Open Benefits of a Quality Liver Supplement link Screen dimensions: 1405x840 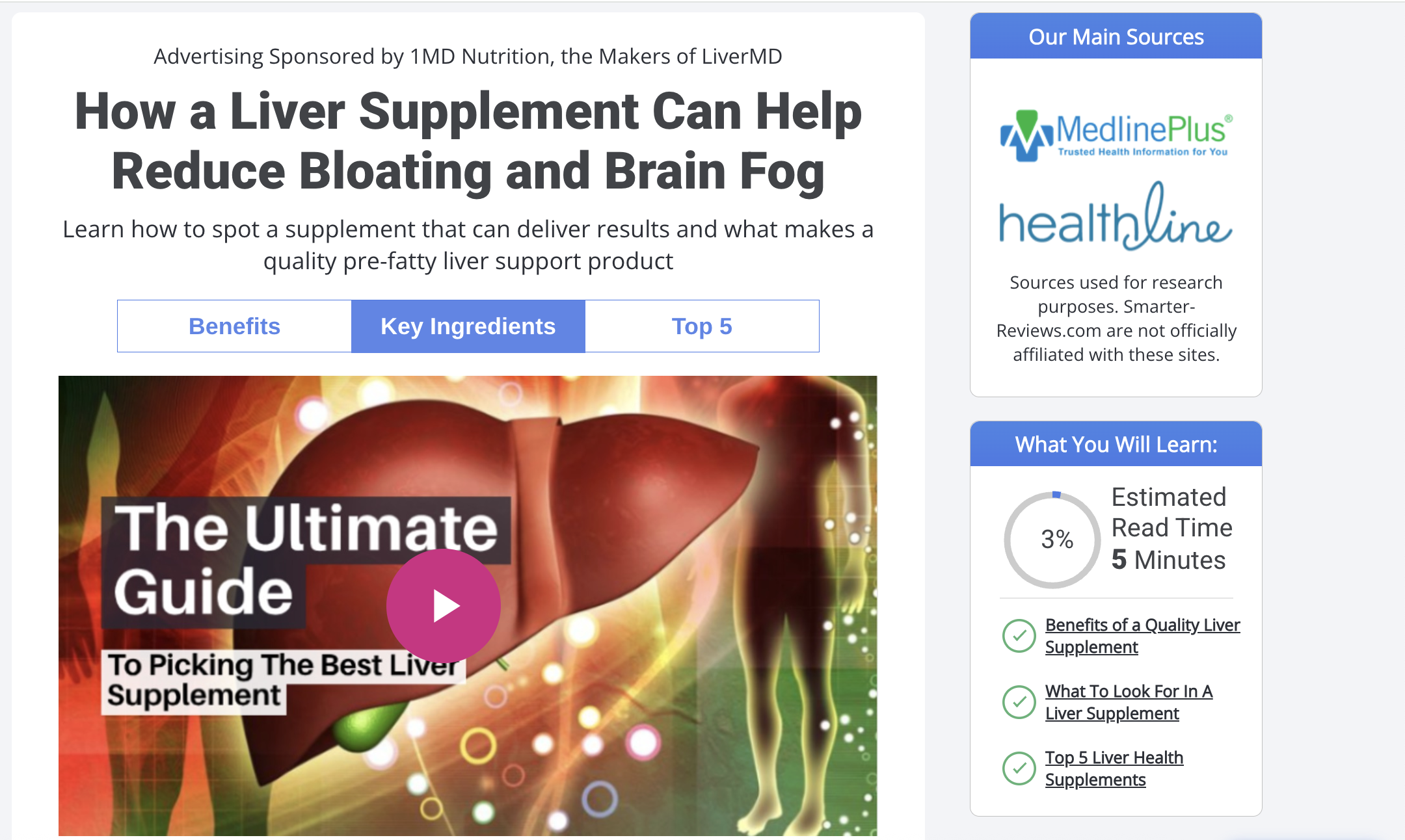point(1142,636)
